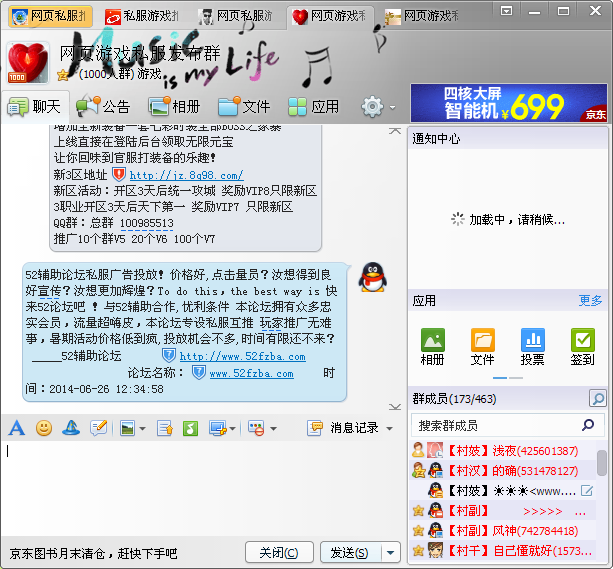Click the magic hat effects icon
The height and width of the screenshot is (569, 613).
(x=71, y=428)
